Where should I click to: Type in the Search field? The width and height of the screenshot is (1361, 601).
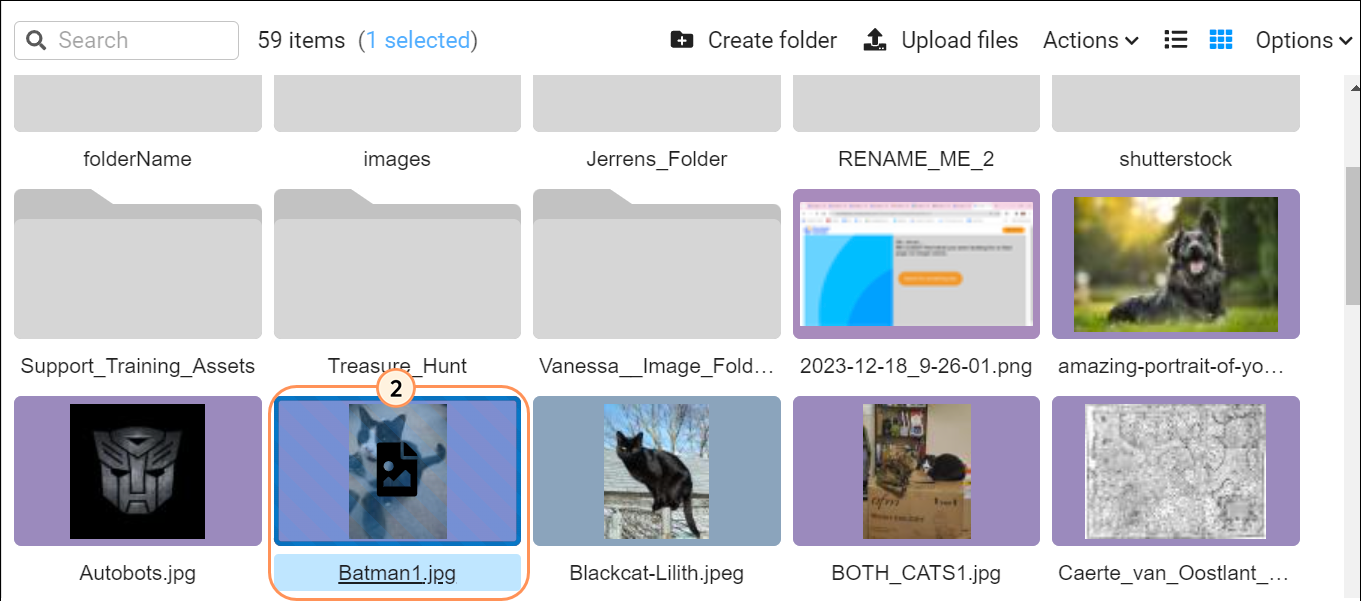point(140,40)
